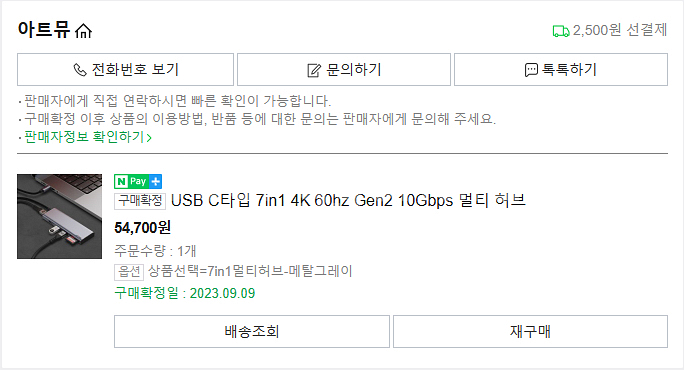Image resolution: width=684 pixels, height=370 pixels.
Task: Click the pencil edit icon for inquiry
Action: click(x=314, y=70)
